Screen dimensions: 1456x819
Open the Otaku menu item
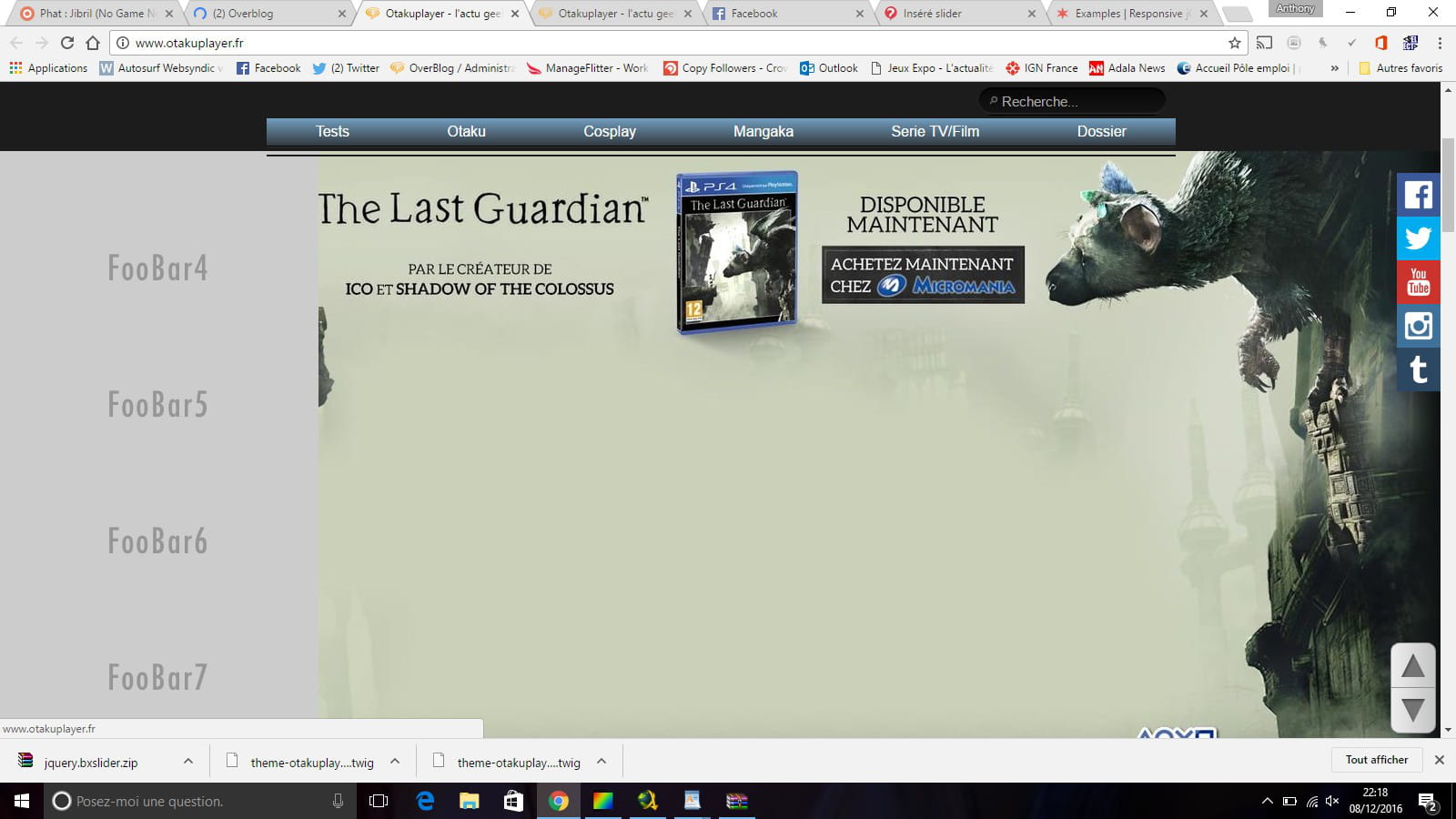click(466, 131)
